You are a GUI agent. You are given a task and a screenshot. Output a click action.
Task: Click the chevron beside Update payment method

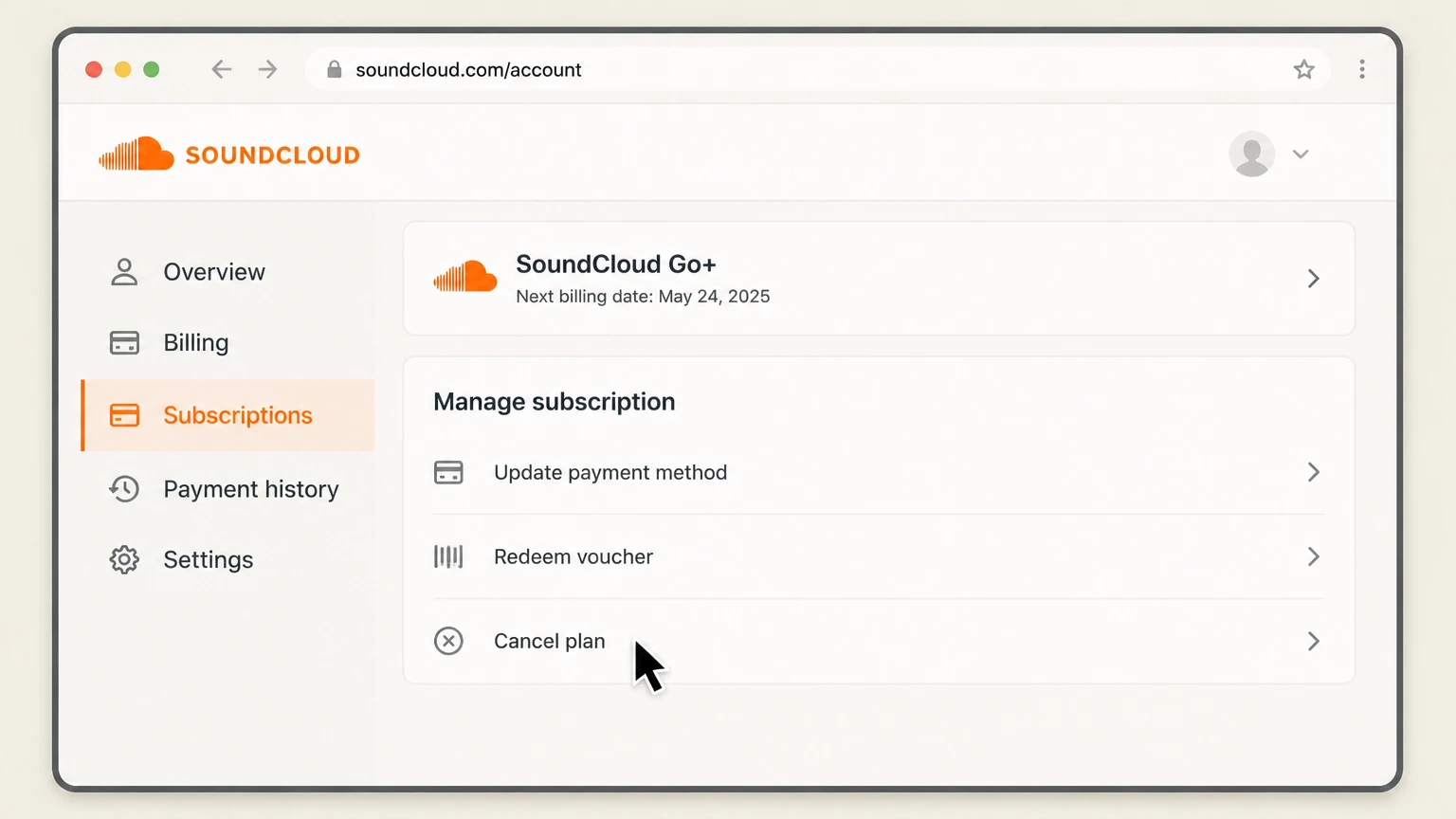coord(1314,472)
